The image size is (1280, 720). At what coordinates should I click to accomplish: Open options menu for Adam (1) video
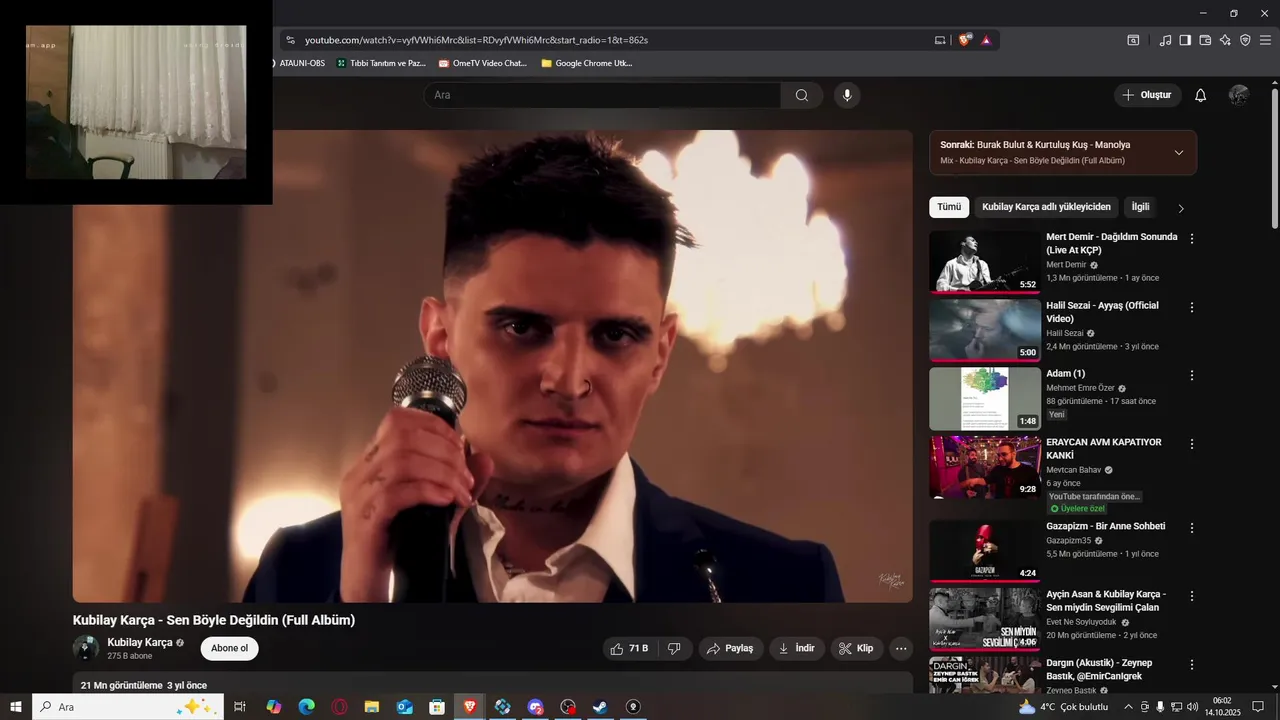1191,375
